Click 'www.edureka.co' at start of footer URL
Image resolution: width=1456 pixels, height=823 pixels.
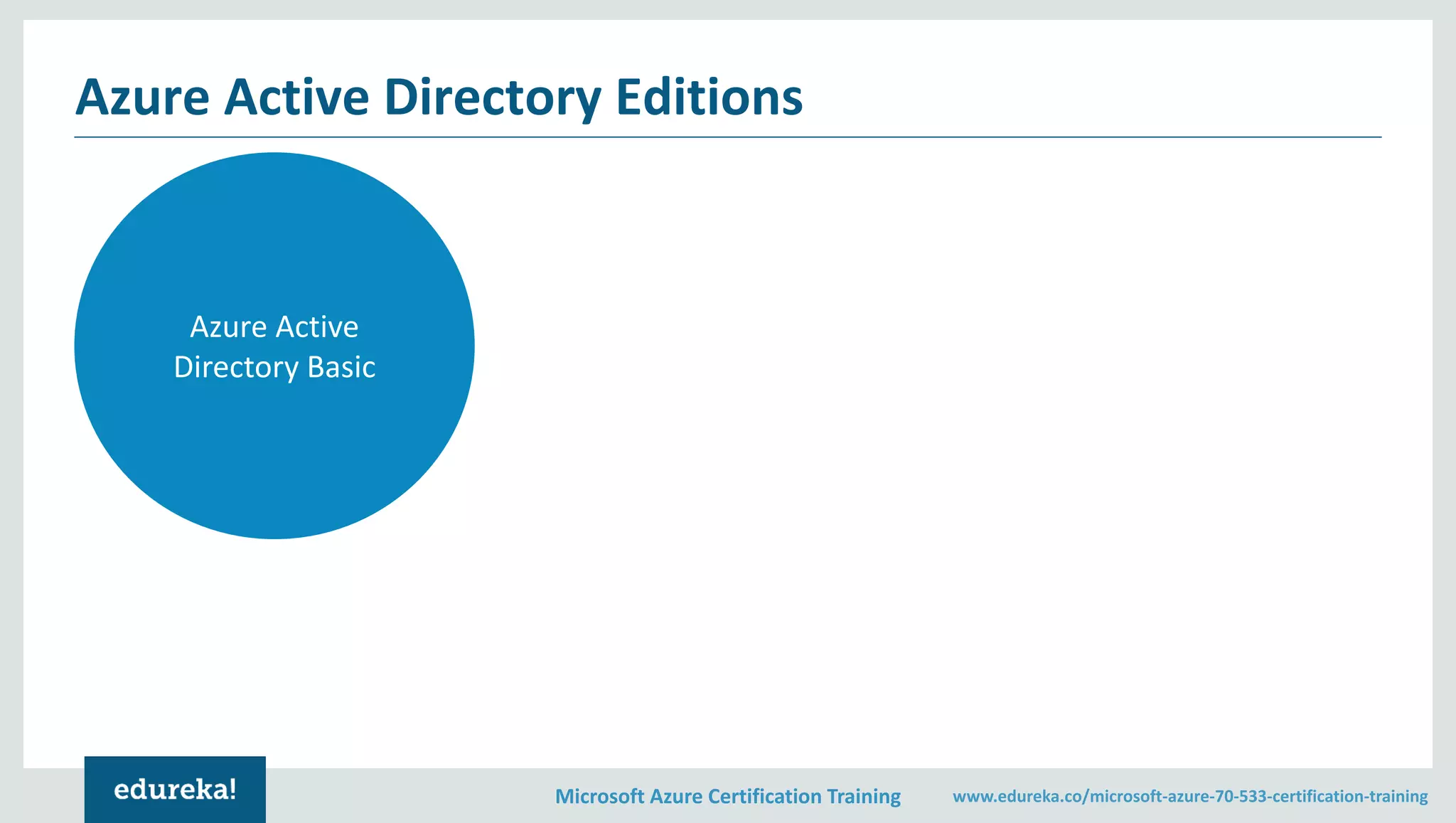coord(1017,796)
